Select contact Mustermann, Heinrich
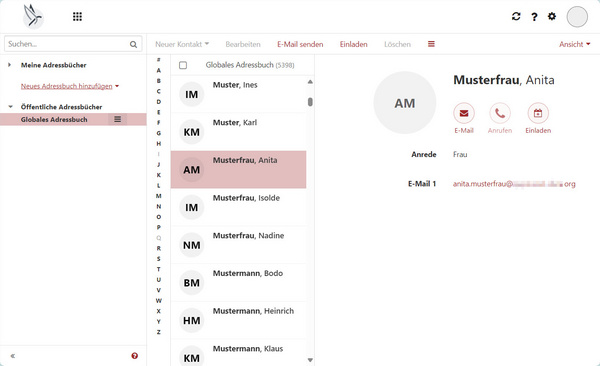Viewport: 600px width, 366px height. pos(238,320)
